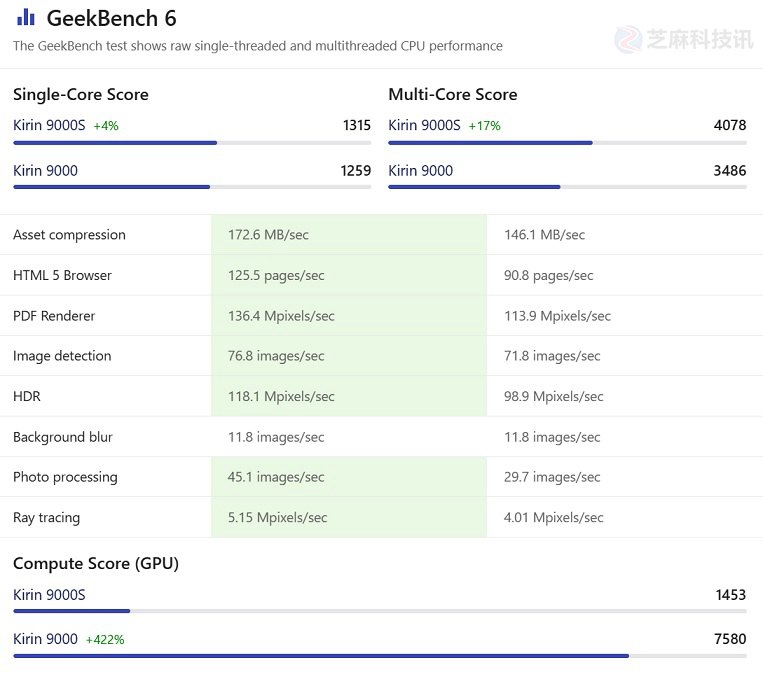The image size is (763, 679).
Task: Click the highlighted 172.6 MB/sec value
Action: click(268, 235)
